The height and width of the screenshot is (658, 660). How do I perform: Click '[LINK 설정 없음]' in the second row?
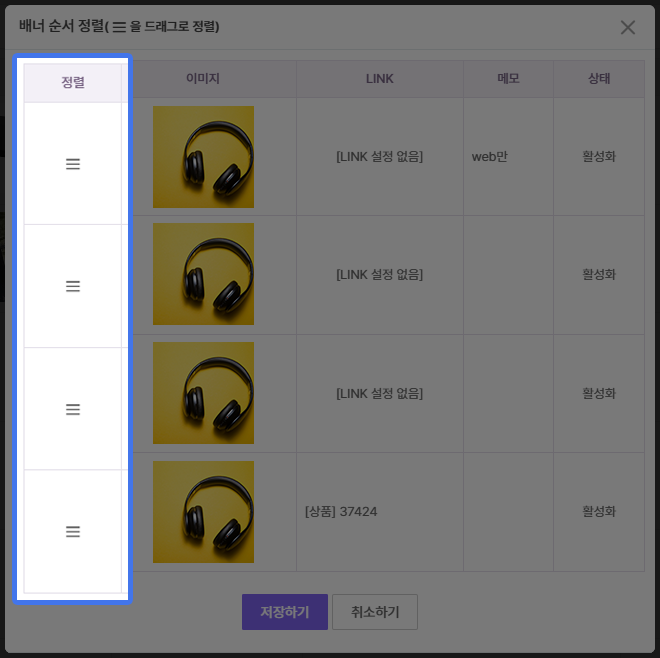(380, 274)
